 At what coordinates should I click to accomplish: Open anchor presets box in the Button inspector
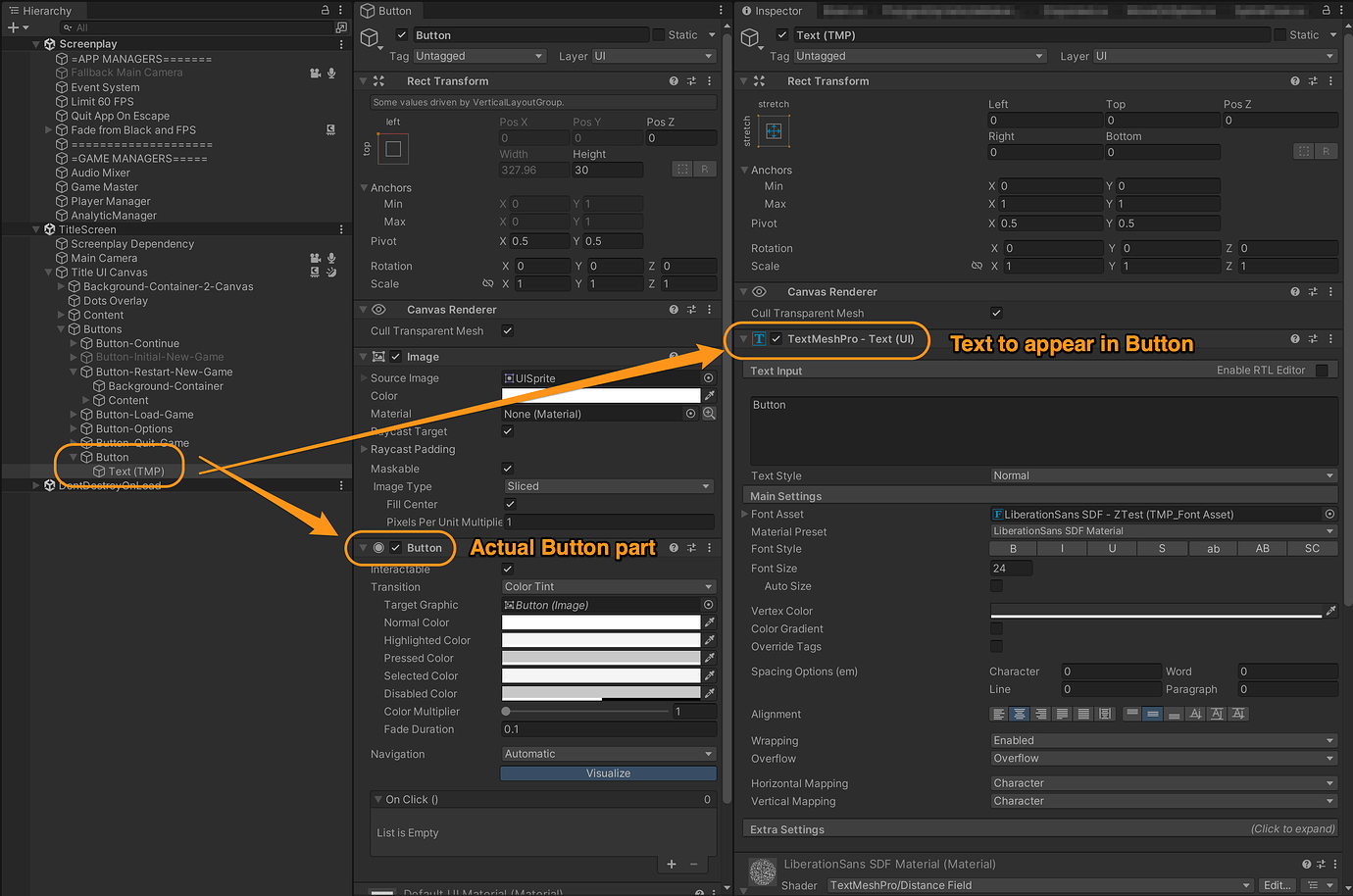click(393, 148)
